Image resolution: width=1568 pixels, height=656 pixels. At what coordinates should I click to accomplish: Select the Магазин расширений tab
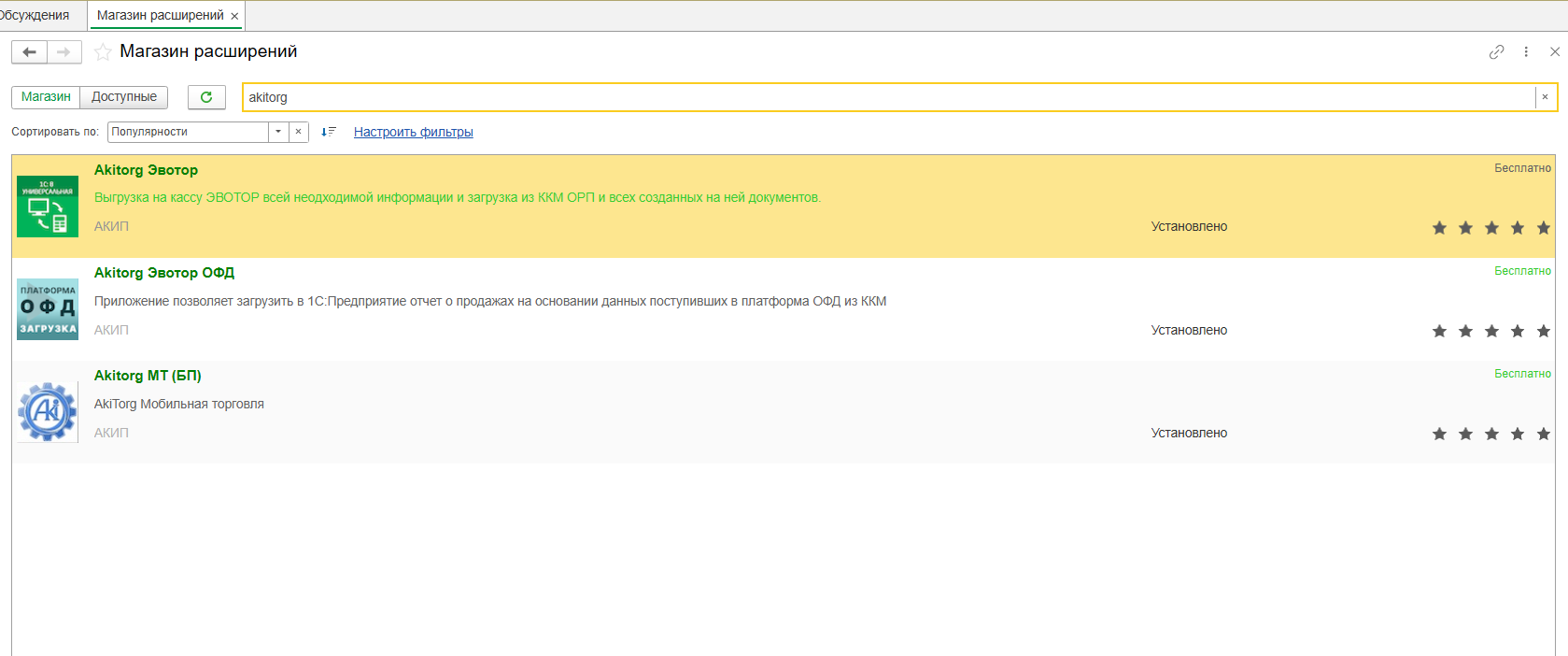tap(160, 15)
